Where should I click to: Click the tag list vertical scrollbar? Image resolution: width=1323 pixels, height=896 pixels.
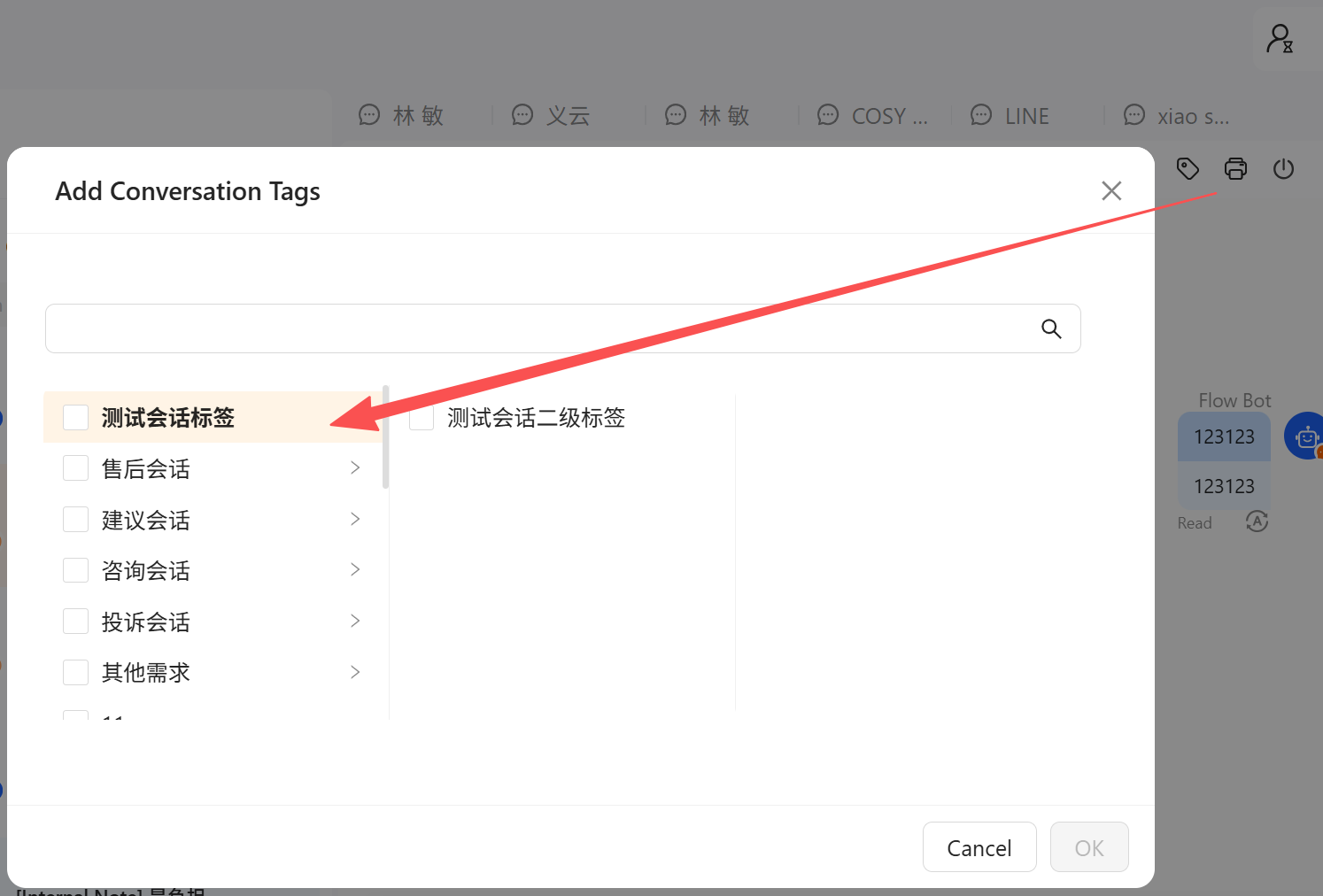pos(385,437)
